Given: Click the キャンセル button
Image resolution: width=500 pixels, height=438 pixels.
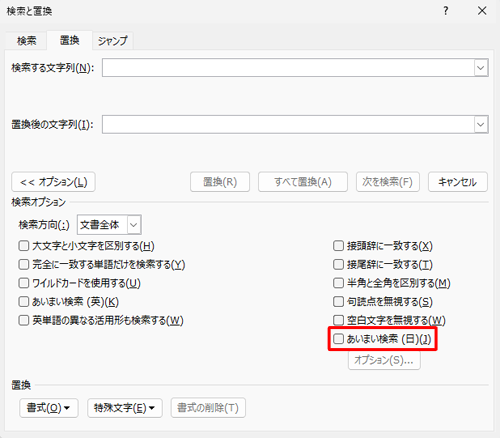Looking at the screenshot, I should (x=458, y=182).
